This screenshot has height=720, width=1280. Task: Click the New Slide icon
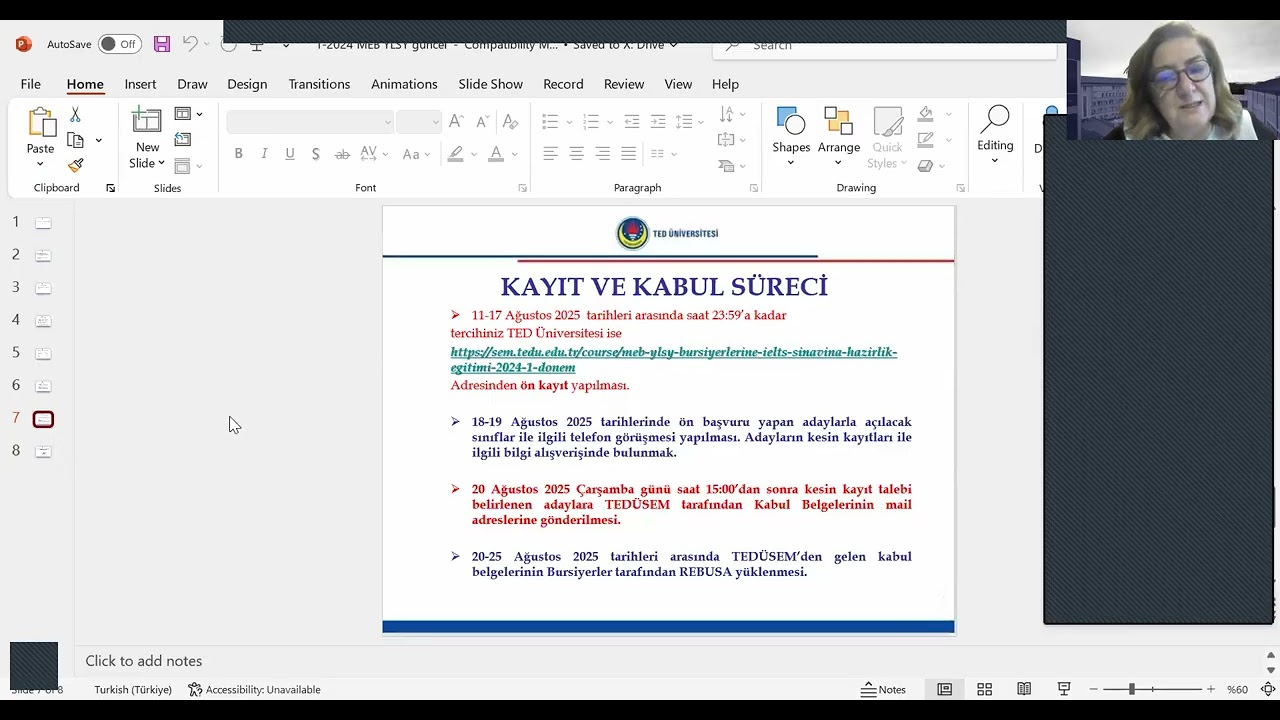pos(147,121)
